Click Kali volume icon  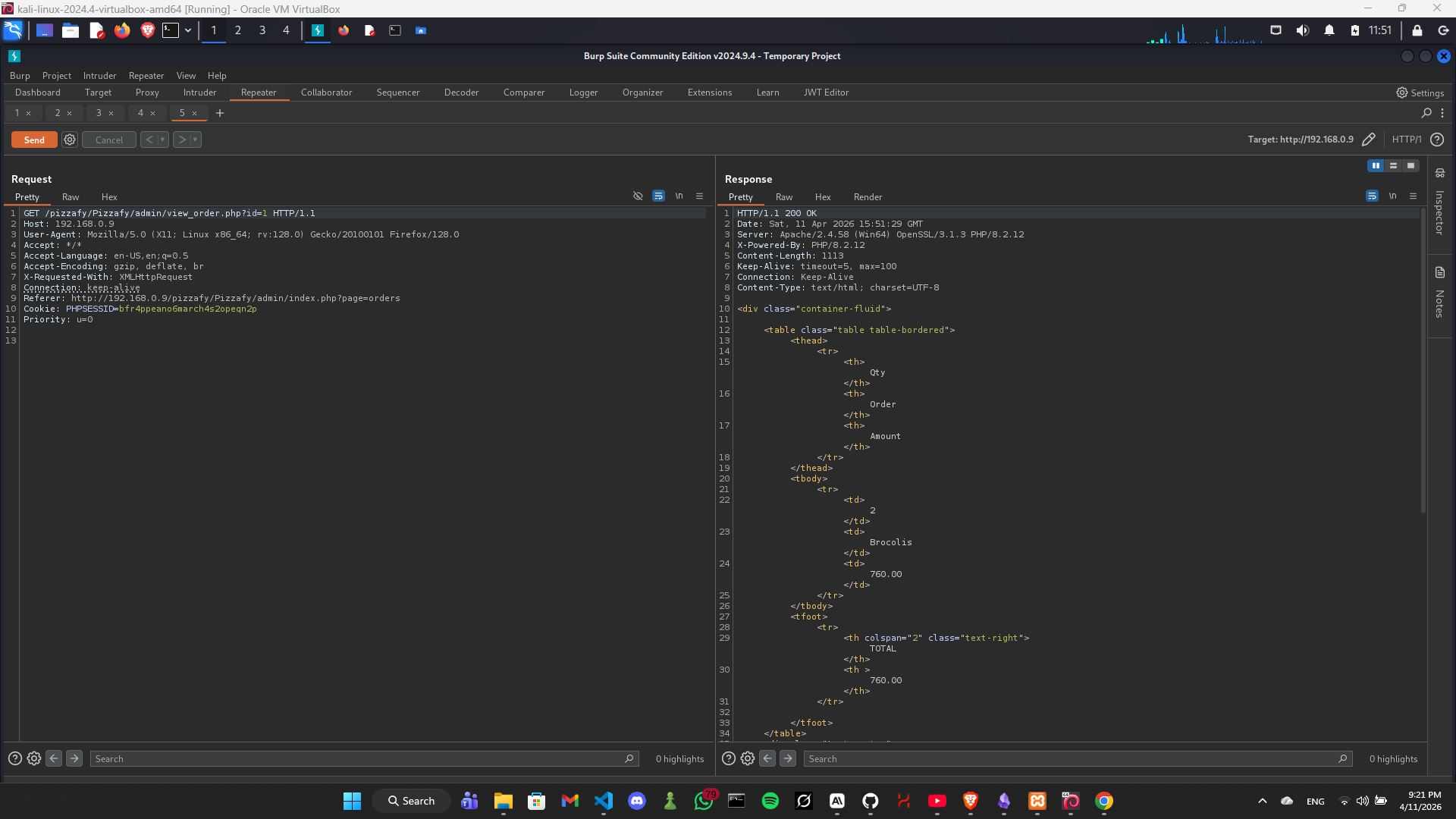pyautogui.click(x=1303, y=30)
